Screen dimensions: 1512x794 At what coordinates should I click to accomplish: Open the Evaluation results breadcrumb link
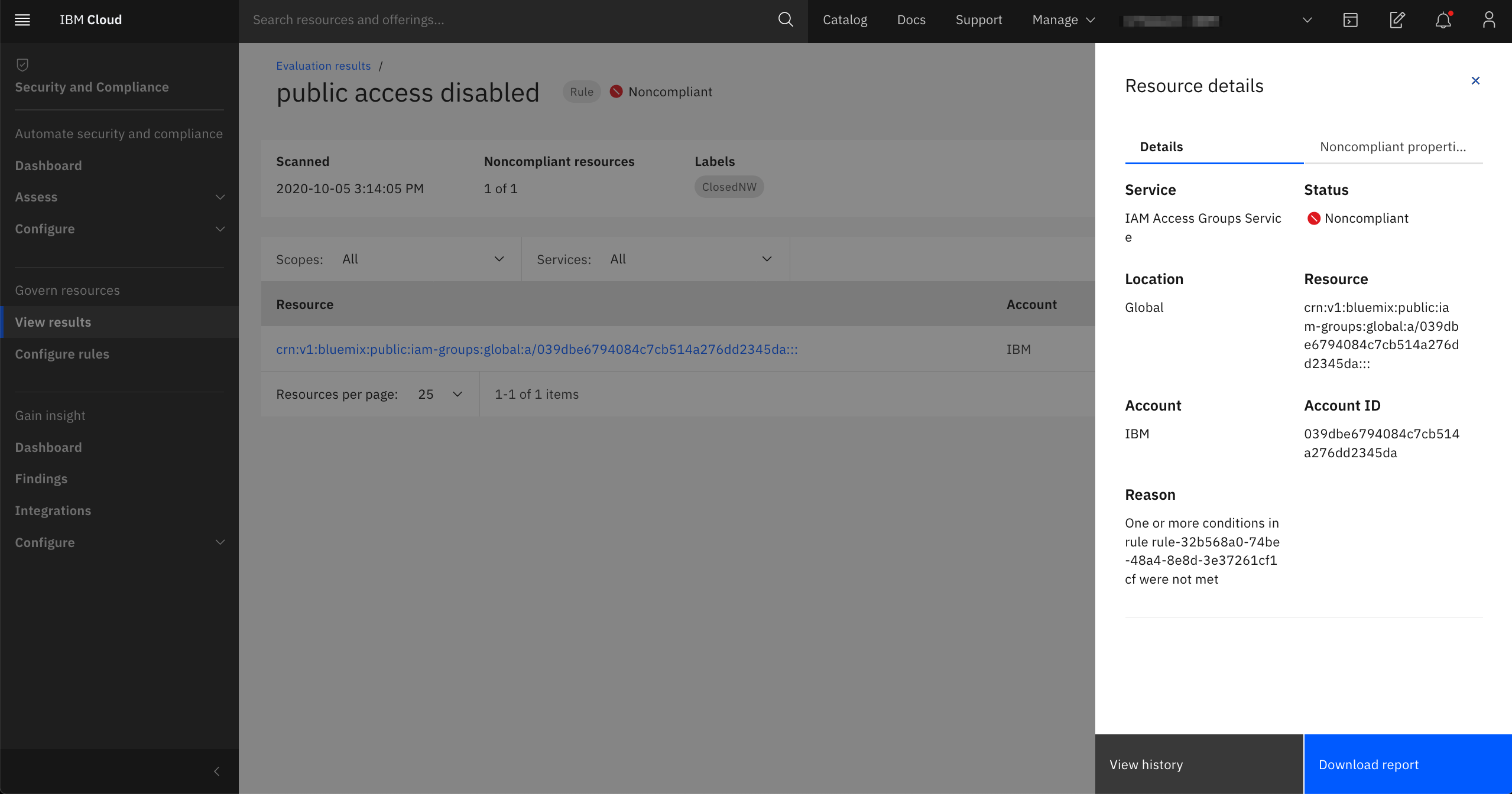coord(323,66)
